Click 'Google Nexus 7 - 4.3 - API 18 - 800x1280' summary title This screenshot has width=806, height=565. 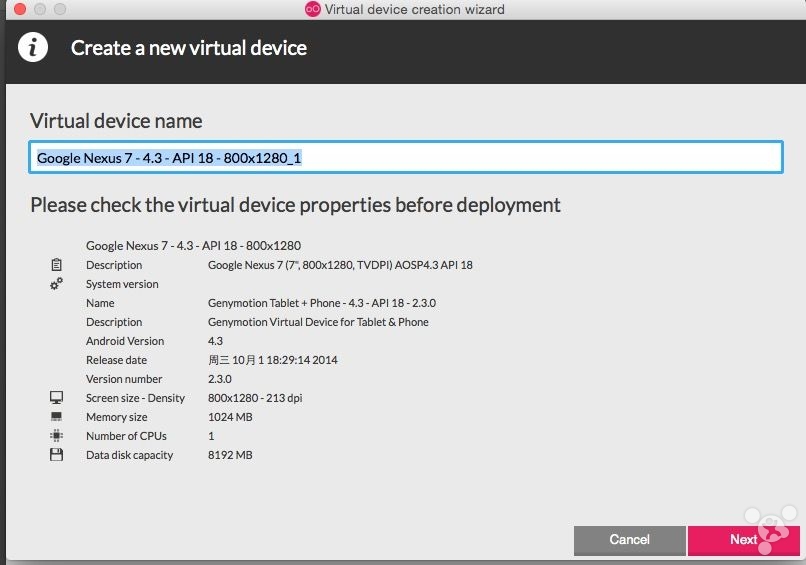(193, 246)
